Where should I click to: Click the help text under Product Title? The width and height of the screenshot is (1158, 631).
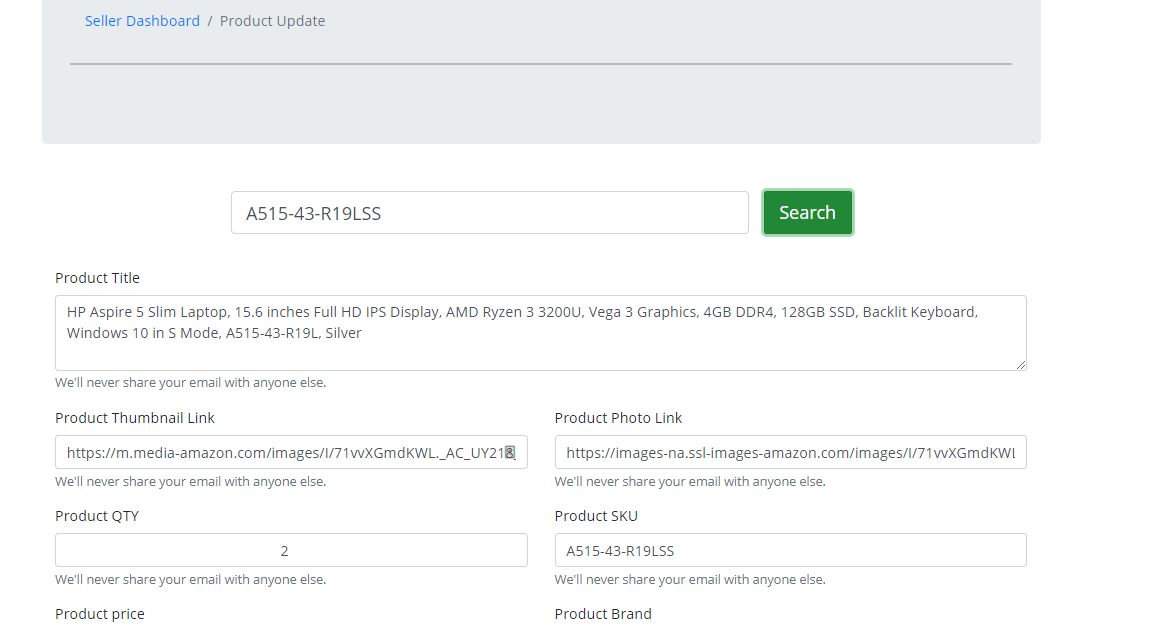click(191, 383)
